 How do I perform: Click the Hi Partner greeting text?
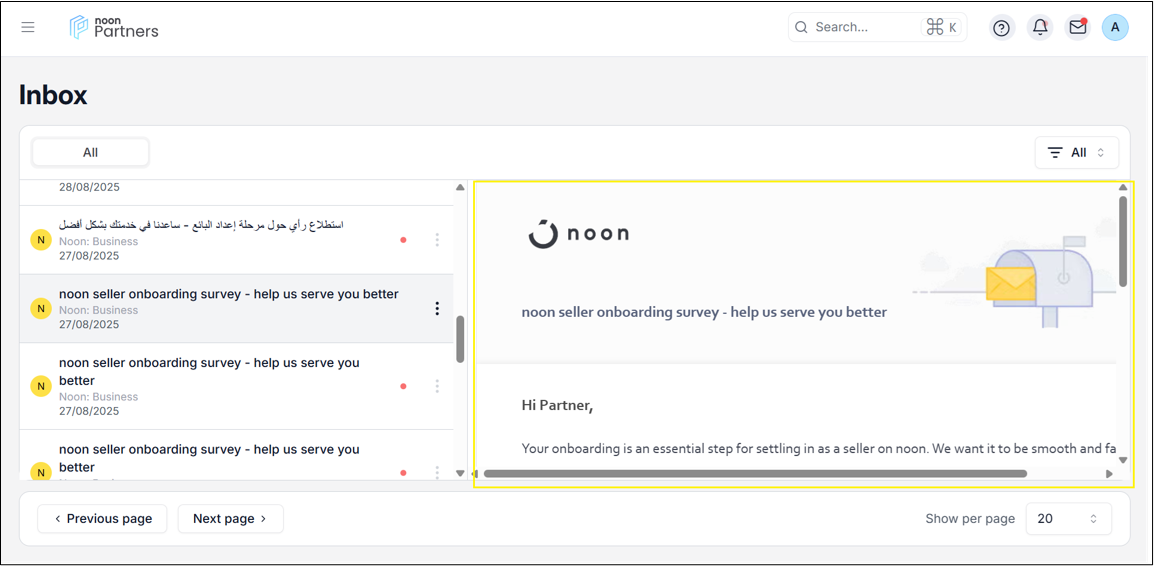(x=557, y=406)
